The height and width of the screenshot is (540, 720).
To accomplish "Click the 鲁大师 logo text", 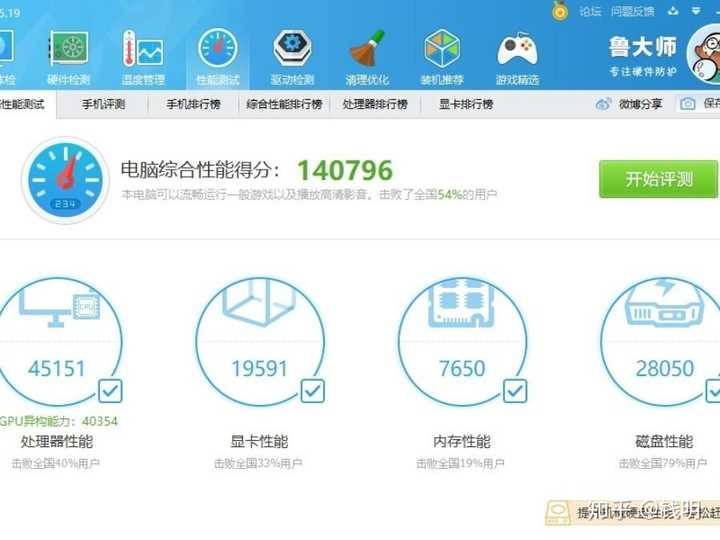I will point(642,47).
